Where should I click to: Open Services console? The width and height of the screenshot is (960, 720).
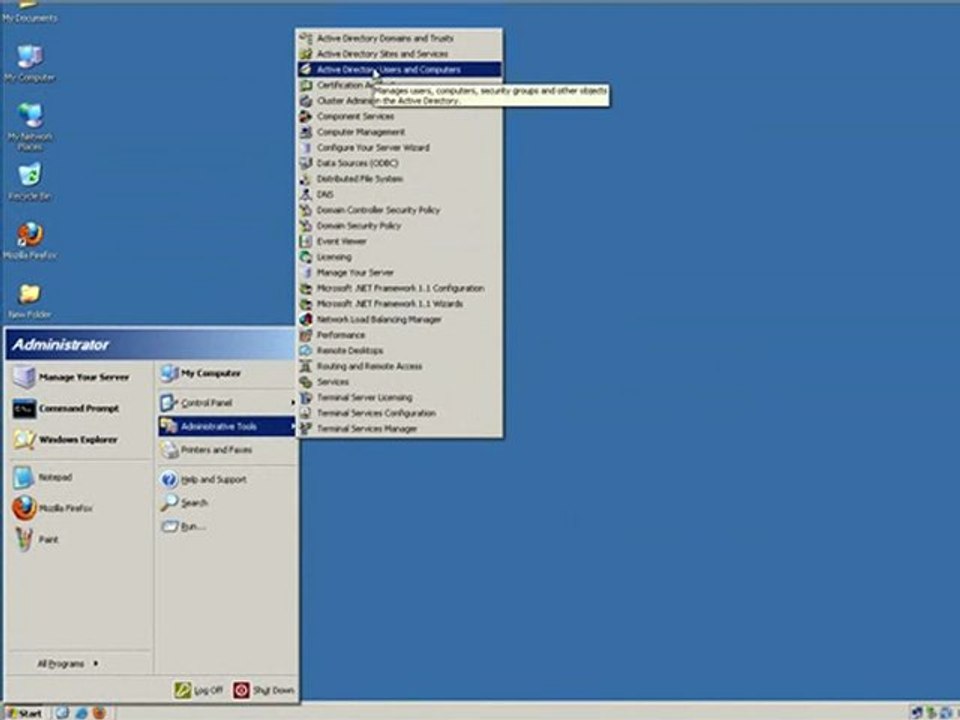tap(399, 381)
